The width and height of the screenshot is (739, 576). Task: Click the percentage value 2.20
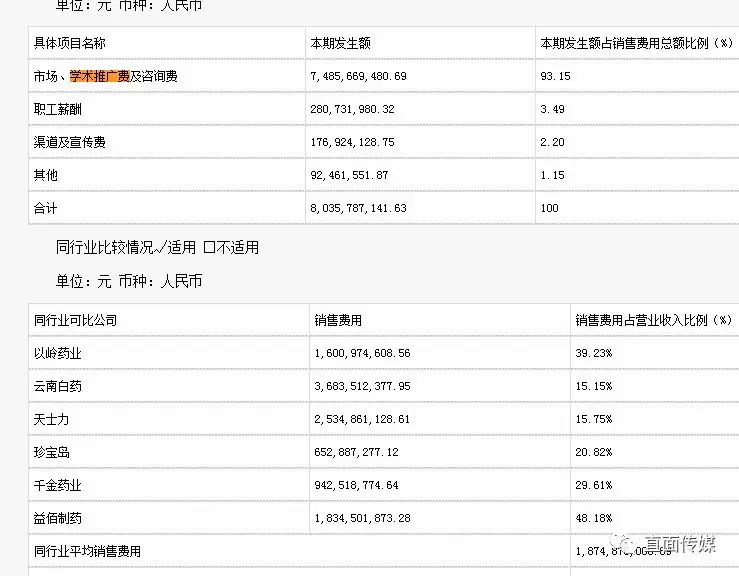(552, 142)
